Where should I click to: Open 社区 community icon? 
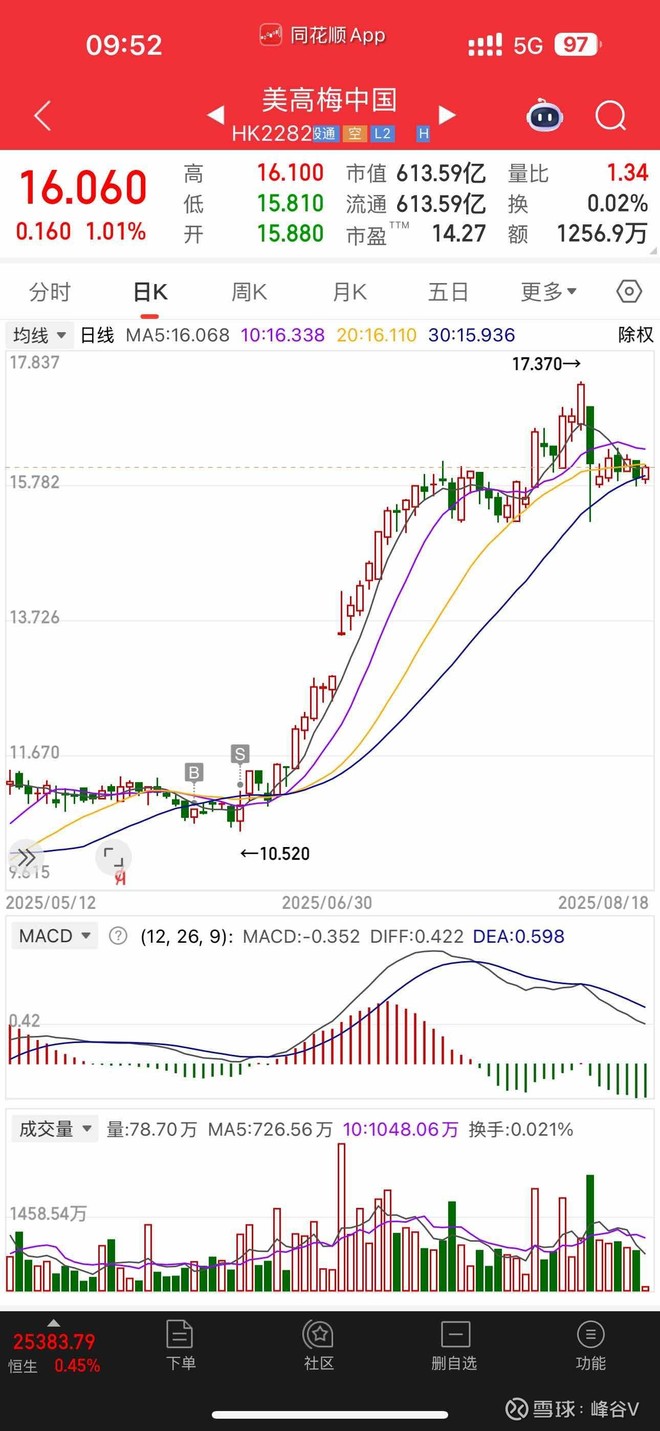pyautogui.click(x=318, y=1345)
